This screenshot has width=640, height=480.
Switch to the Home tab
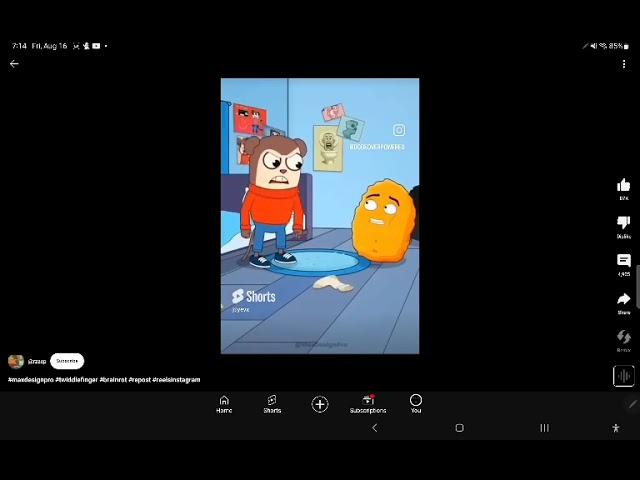224,404
